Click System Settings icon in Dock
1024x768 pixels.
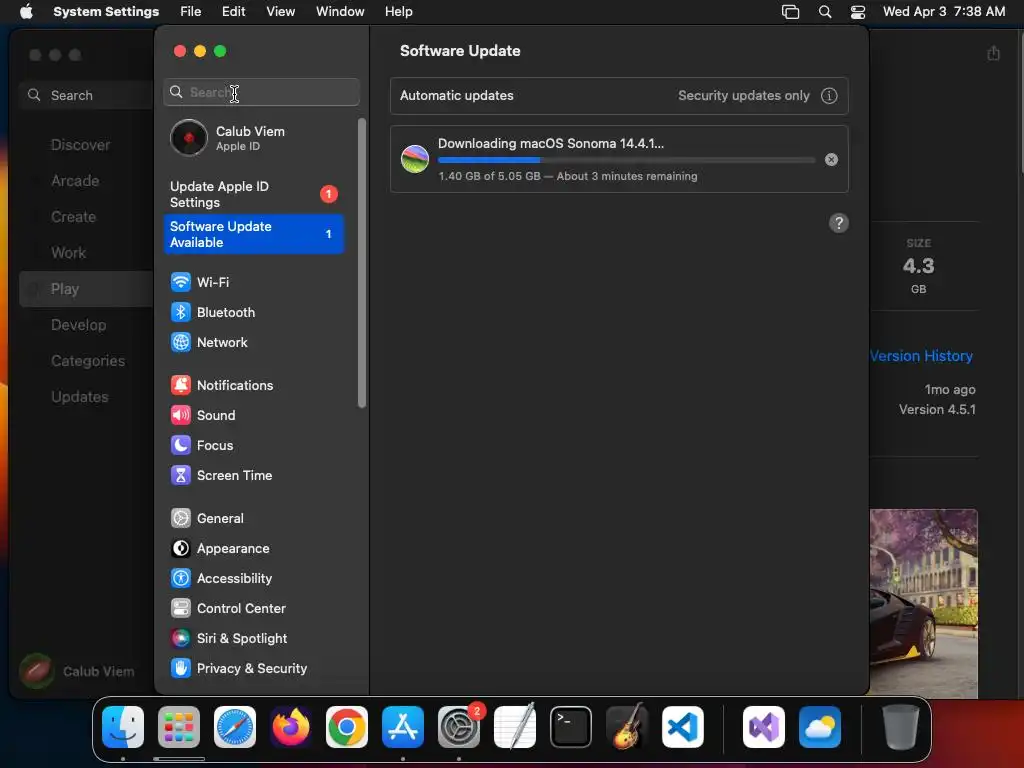coord(459,727)
